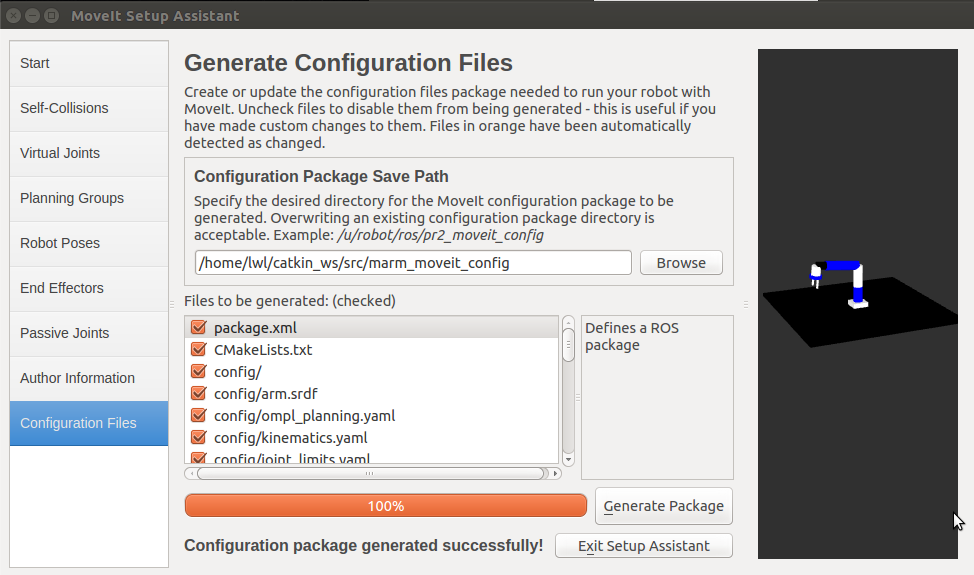
Task: Open the Self-Collisions page
Action: pos(89,108)
